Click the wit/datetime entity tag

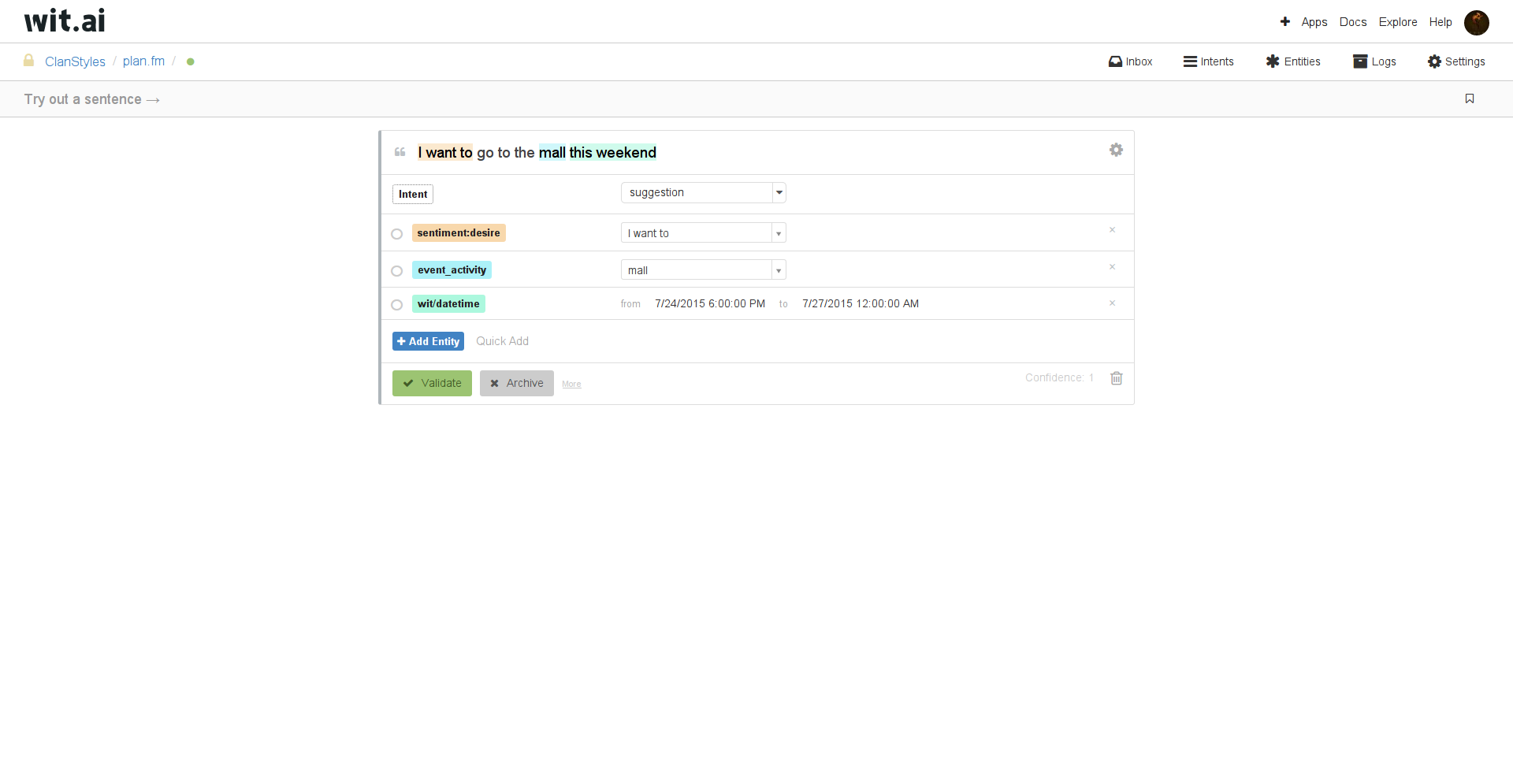pos(448,304)
